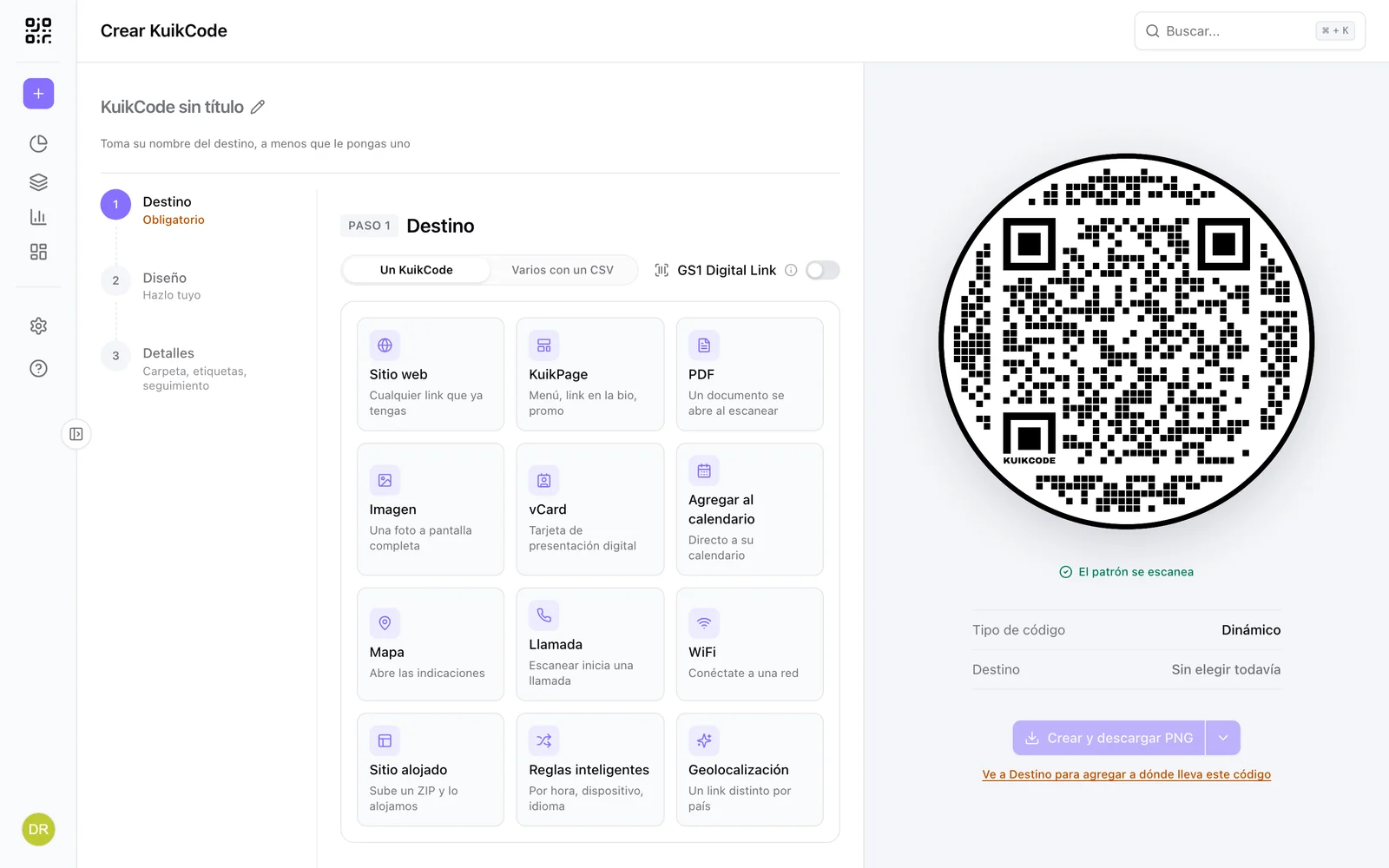1389x868 pixels.
Task: Click the GS1 Digital Link info icon
Action: (x=791, y=270)
